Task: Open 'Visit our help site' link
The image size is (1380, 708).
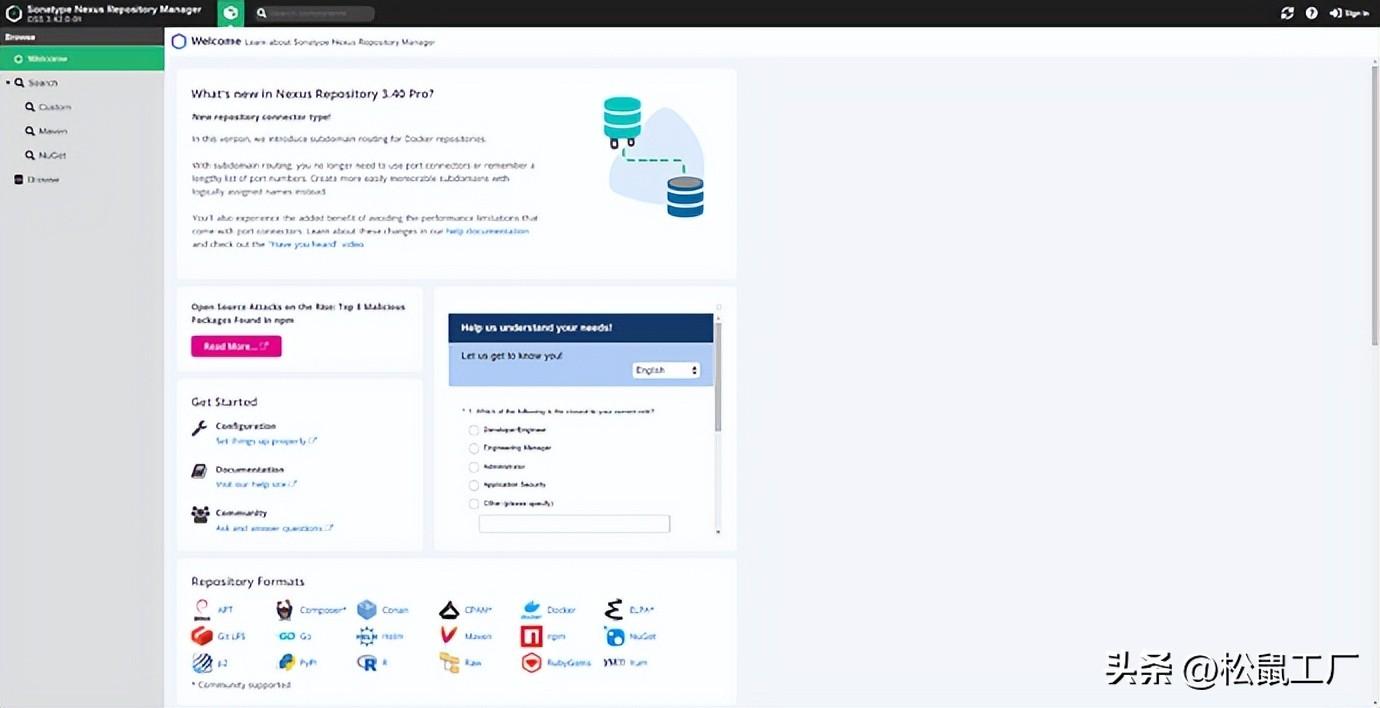Action: click(257, 484)
